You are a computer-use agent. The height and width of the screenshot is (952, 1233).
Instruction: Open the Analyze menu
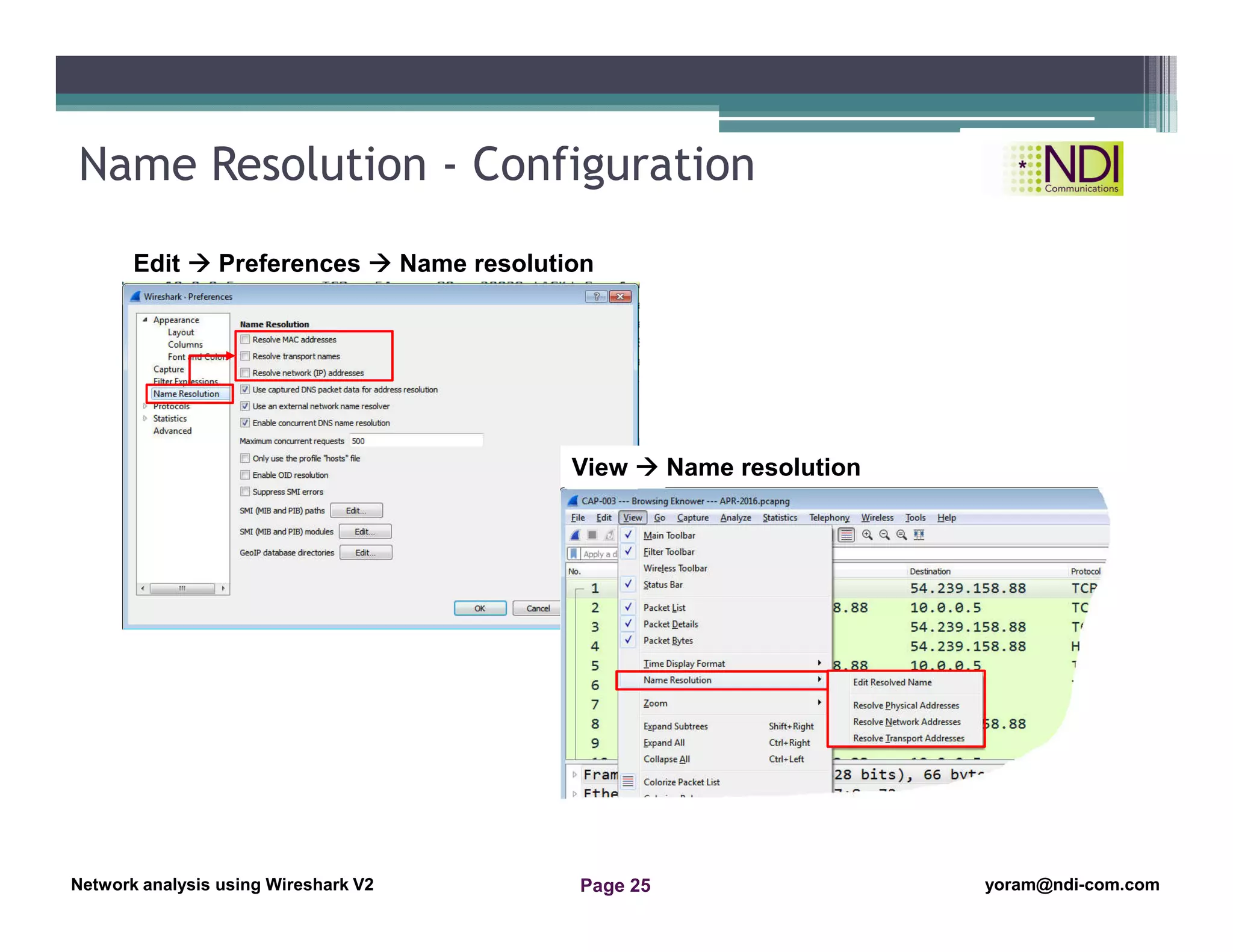736,518
